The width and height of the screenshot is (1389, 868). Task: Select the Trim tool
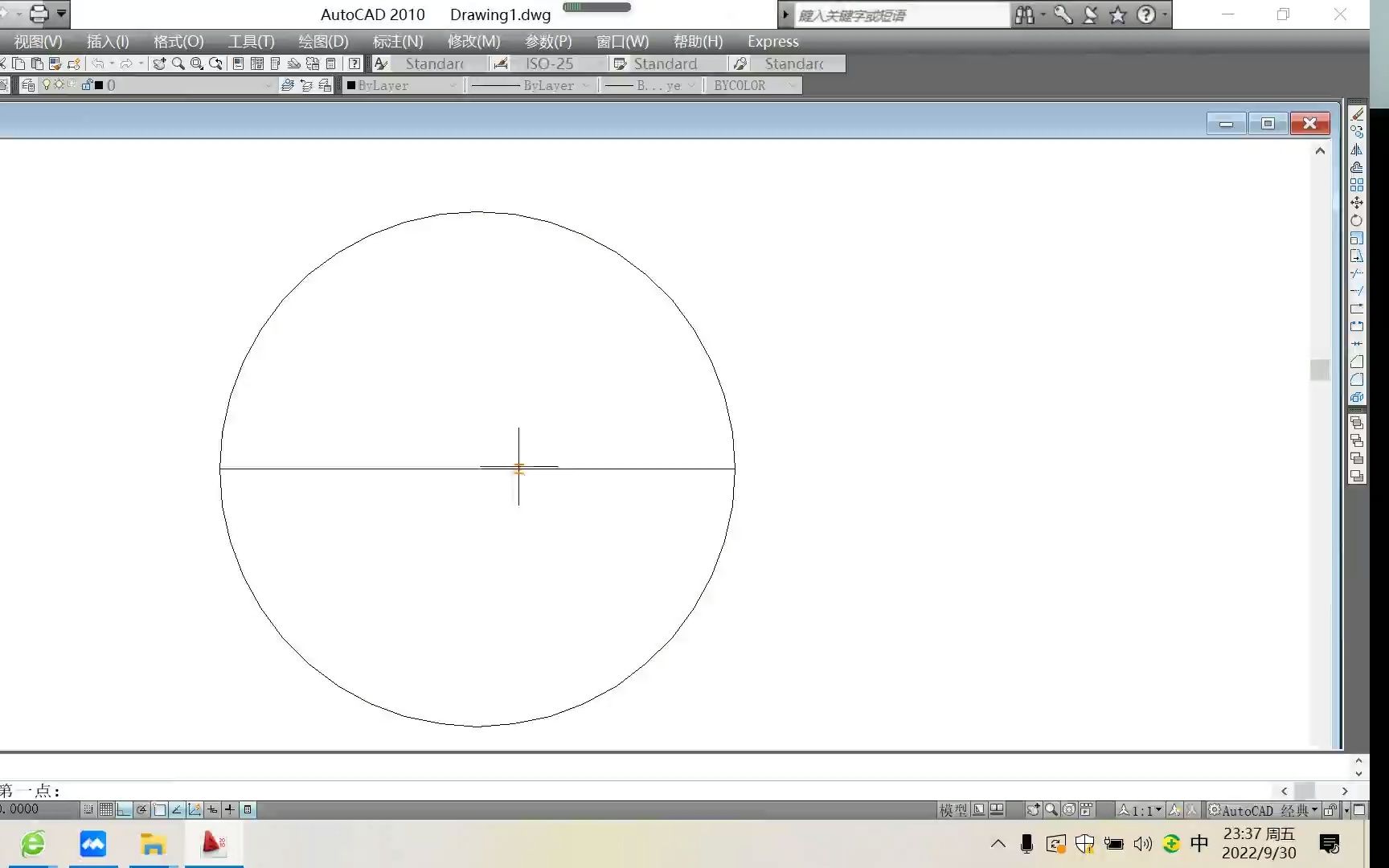coord(1357,273)
